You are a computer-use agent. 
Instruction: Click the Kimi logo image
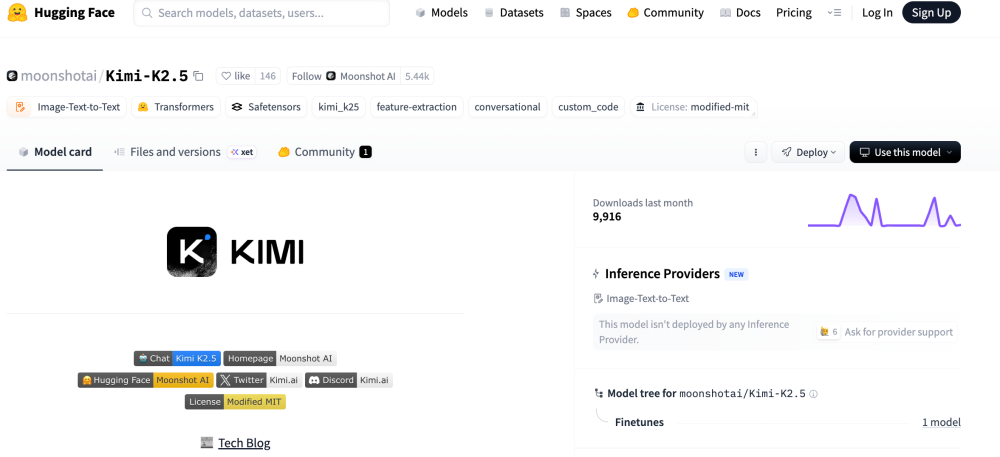tap(235, 251)
